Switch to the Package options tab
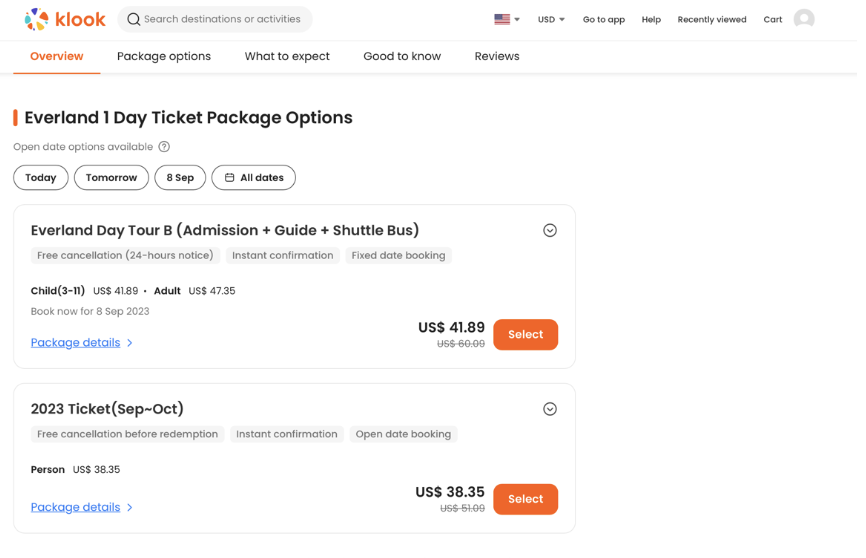Screen dimensions: 866x558 164,56
